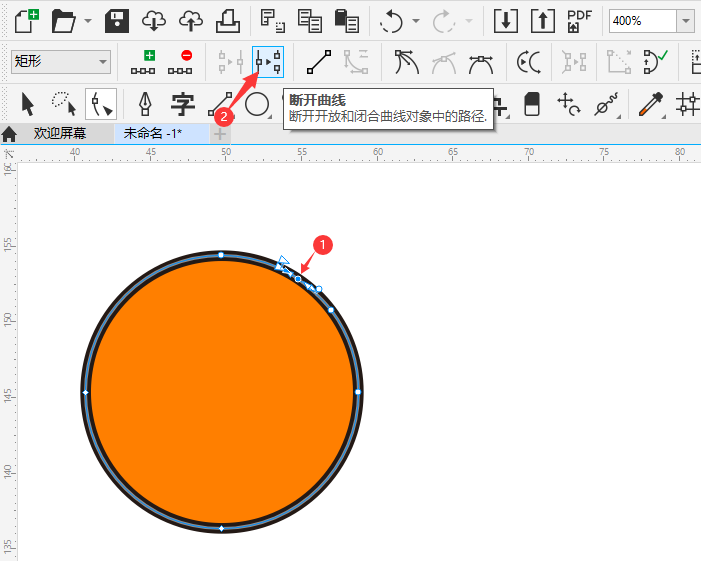Click the Convert to Line button
The width and height of the screenshot is (701, 561).
click(x=319, y=63)
